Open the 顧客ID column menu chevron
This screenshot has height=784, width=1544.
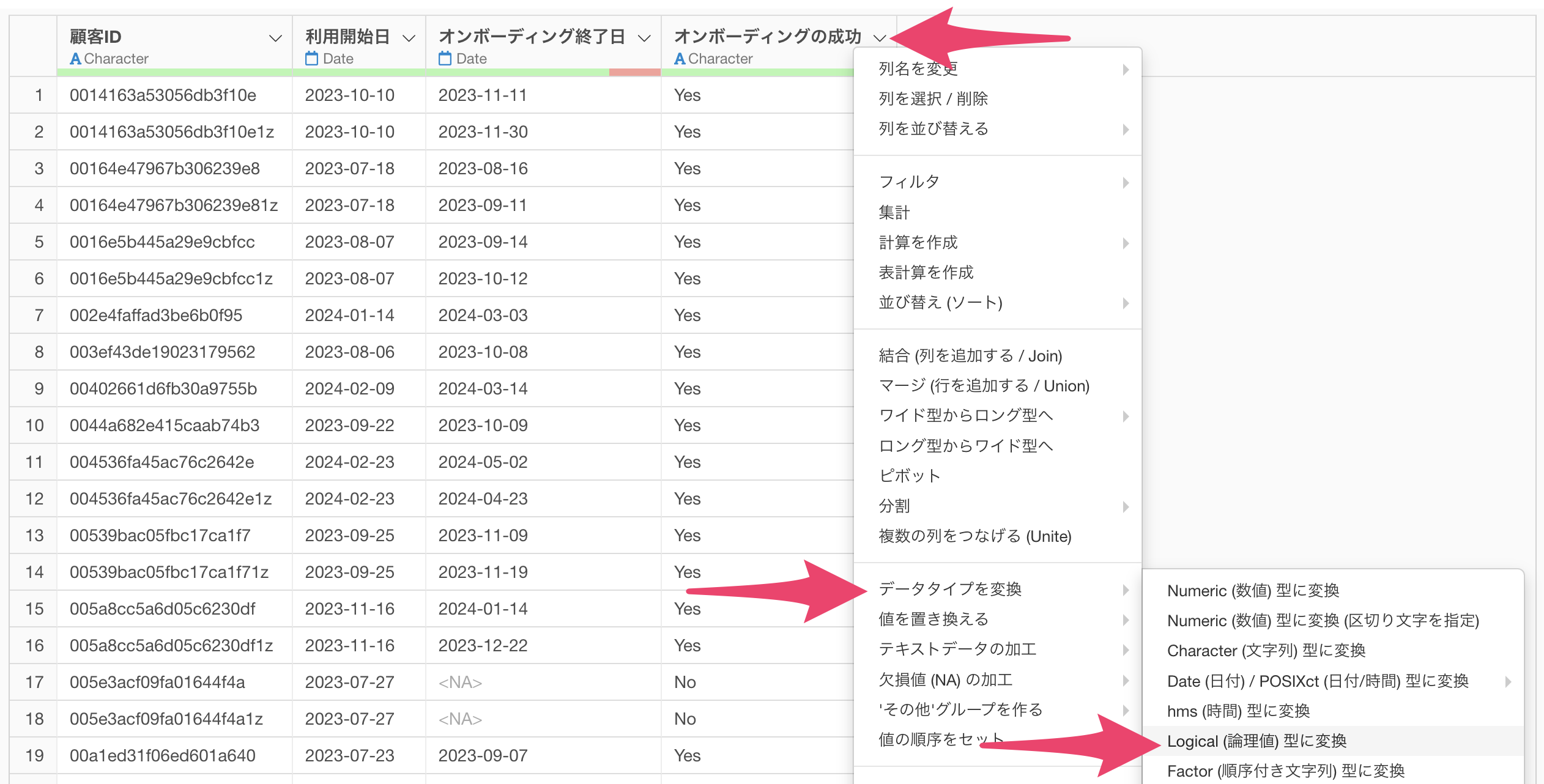coord(276,38)
